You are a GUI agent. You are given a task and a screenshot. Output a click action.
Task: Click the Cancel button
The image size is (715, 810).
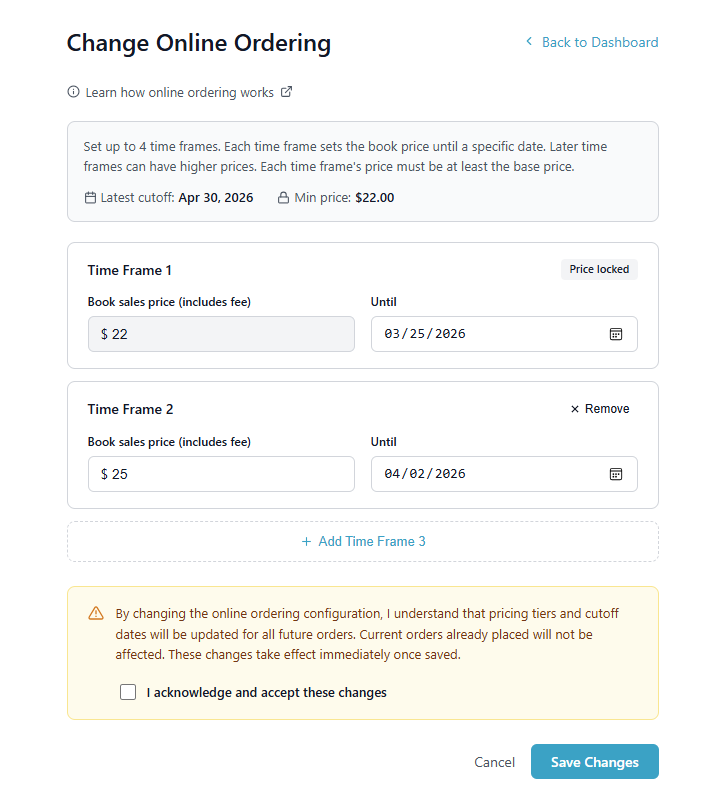click(494, 762)
